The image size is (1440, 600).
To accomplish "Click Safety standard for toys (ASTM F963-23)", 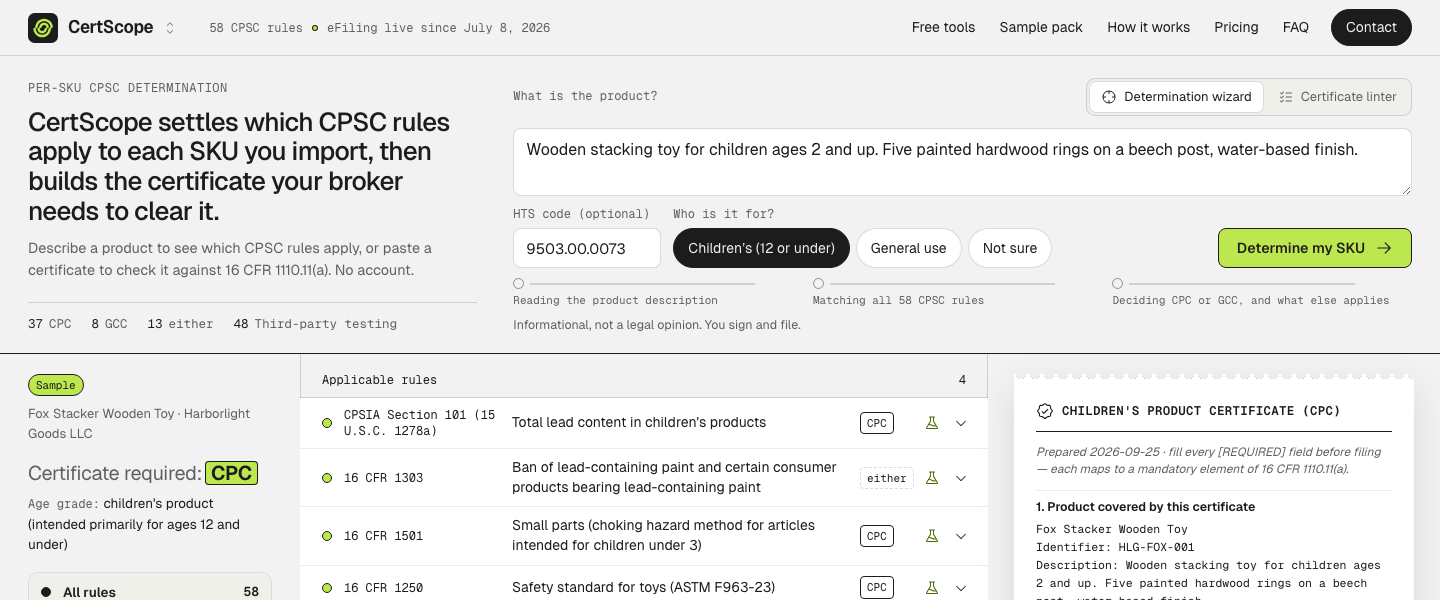I will pos(644,588).
